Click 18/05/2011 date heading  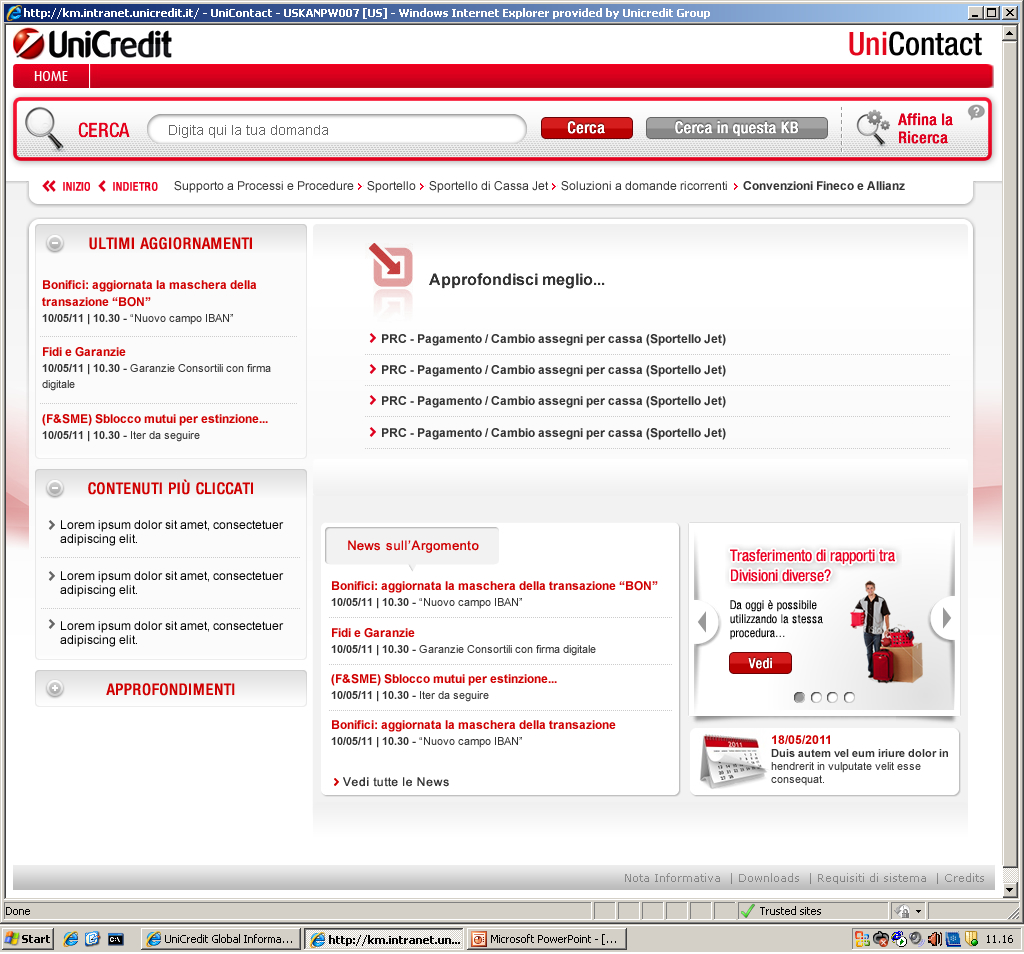801,740
